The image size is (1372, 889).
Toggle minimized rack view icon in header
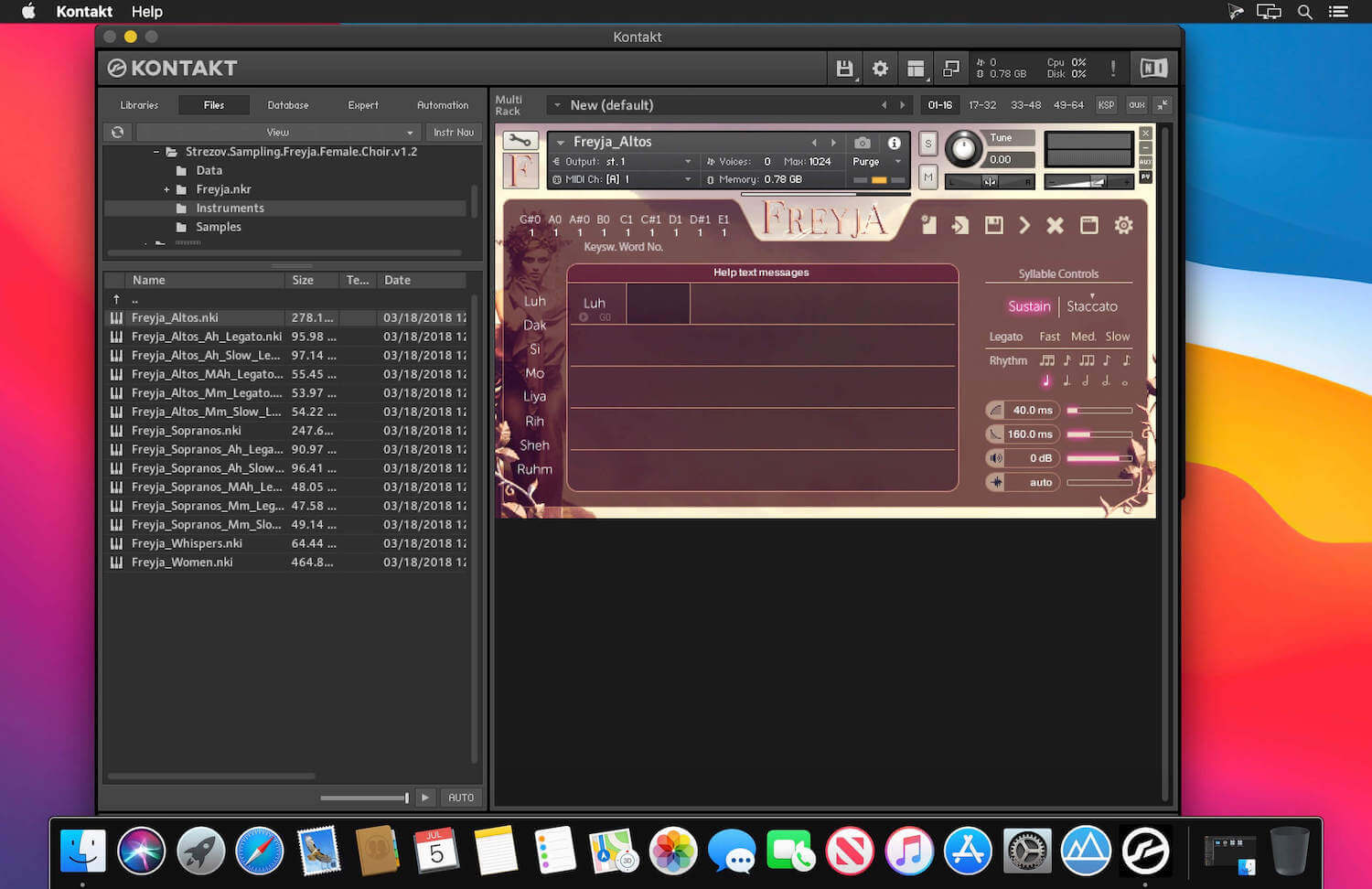click(x=951, y=69)
